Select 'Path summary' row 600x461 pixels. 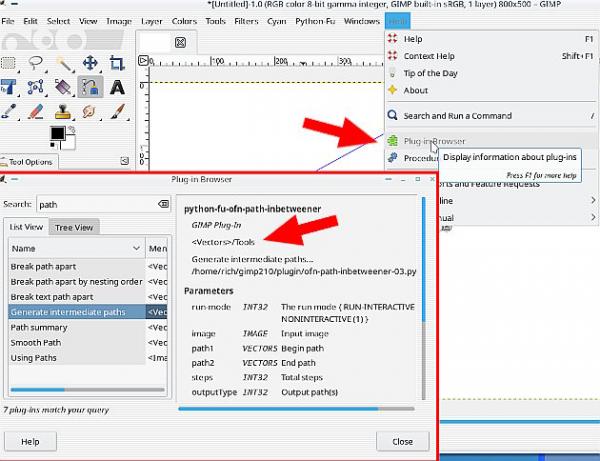pos(88,327)
